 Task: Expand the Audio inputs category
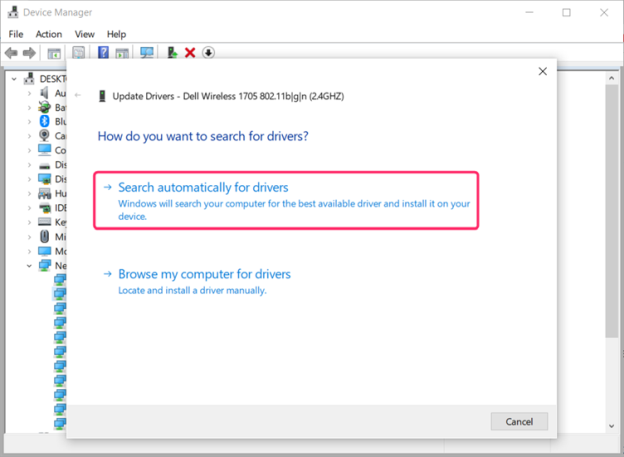pyautogui.click(x=29, y=94)
